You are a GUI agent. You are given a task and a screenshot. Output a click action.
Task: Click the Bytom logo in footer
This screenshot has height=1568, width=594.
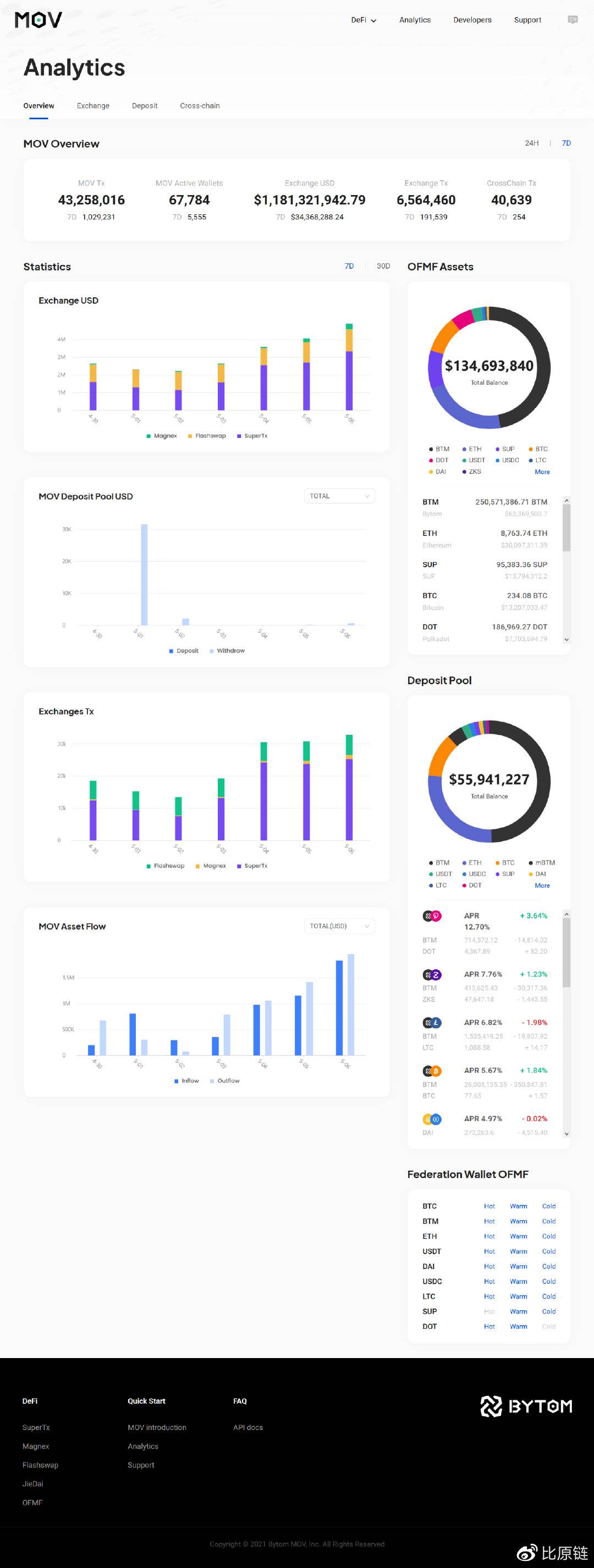pyautogui.click(x=526, y=1406)
